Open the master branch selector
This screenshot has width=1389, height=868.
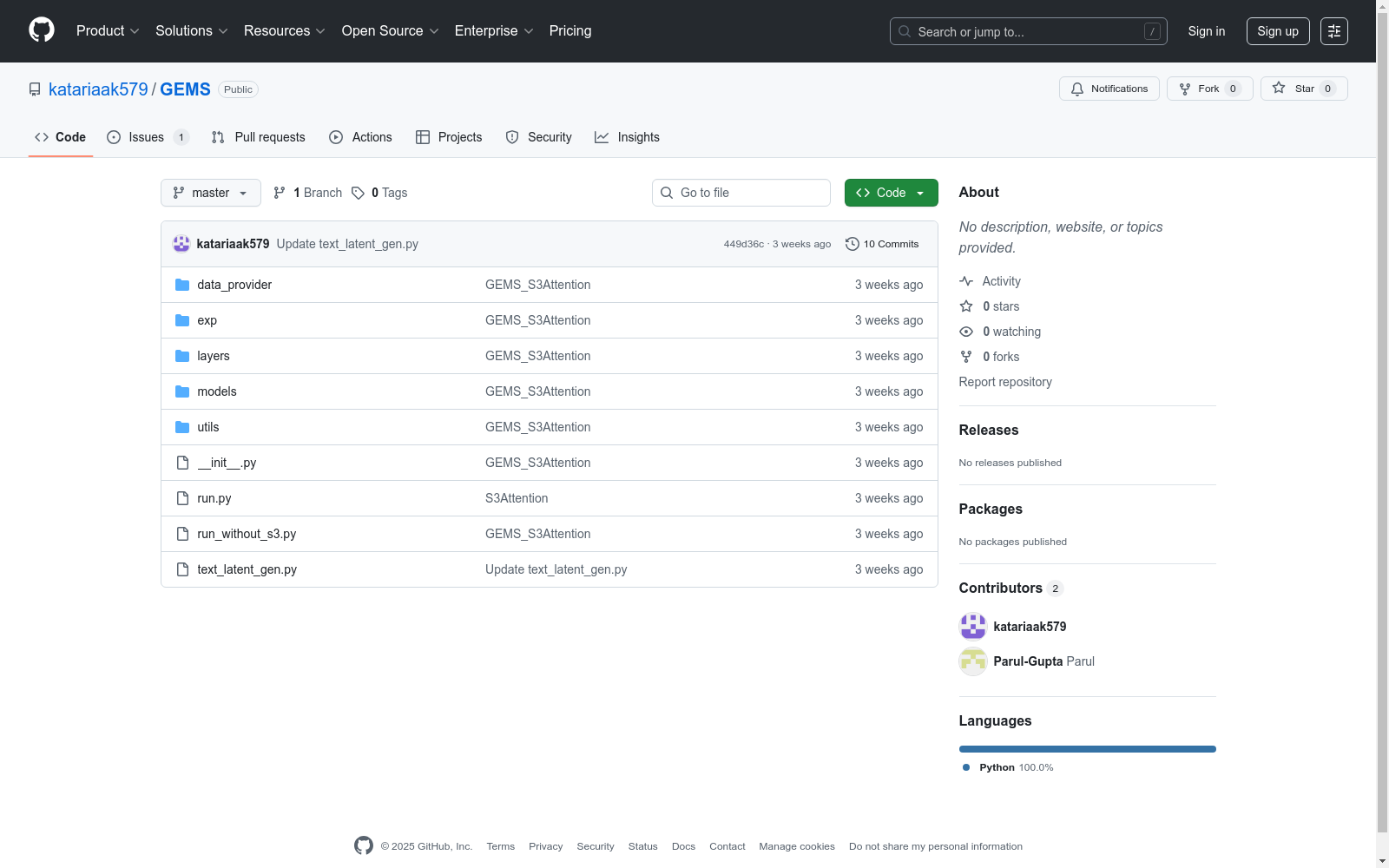click(x=211, y=193)
